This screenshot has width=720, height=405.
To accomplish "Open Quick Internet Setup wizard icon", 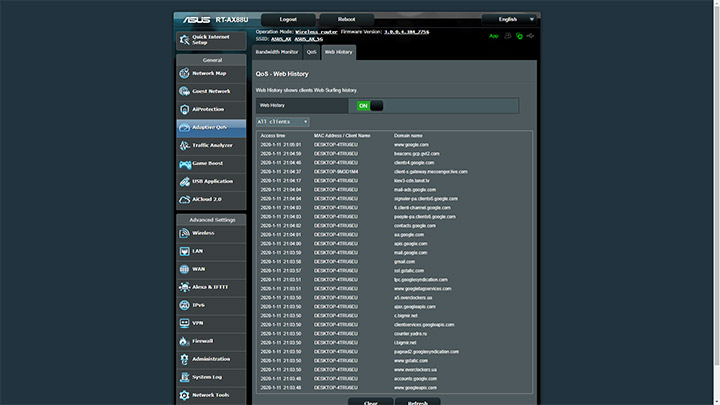I will click(185, 39).
